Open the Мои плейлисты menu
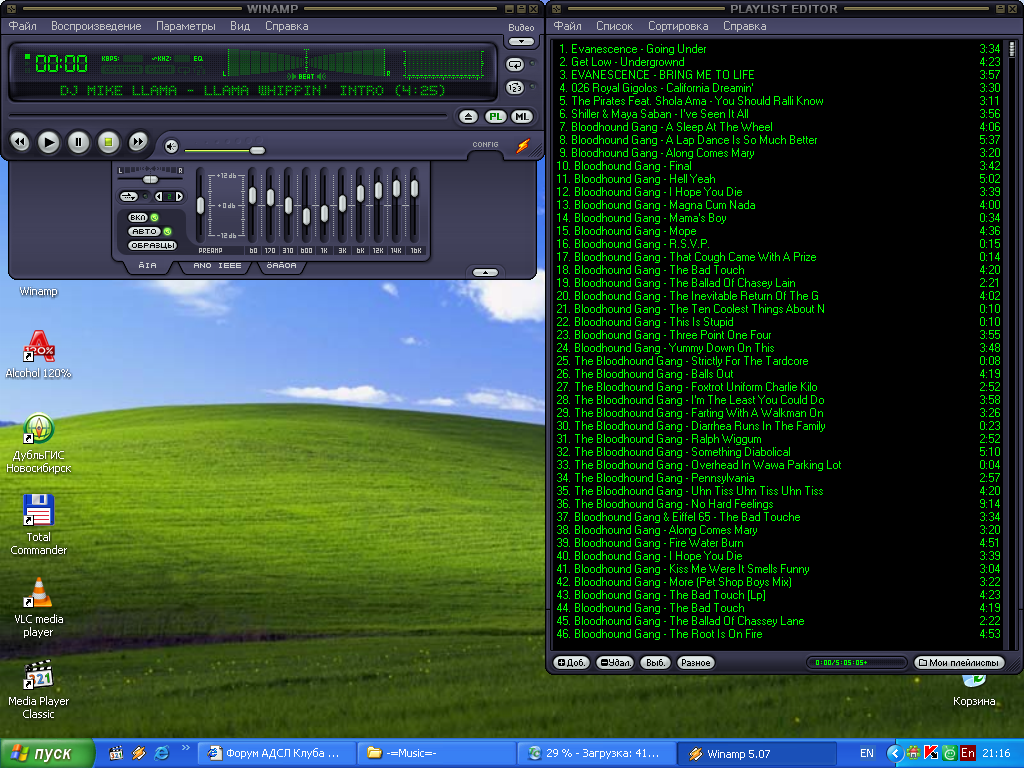 [x=959, y=663]
